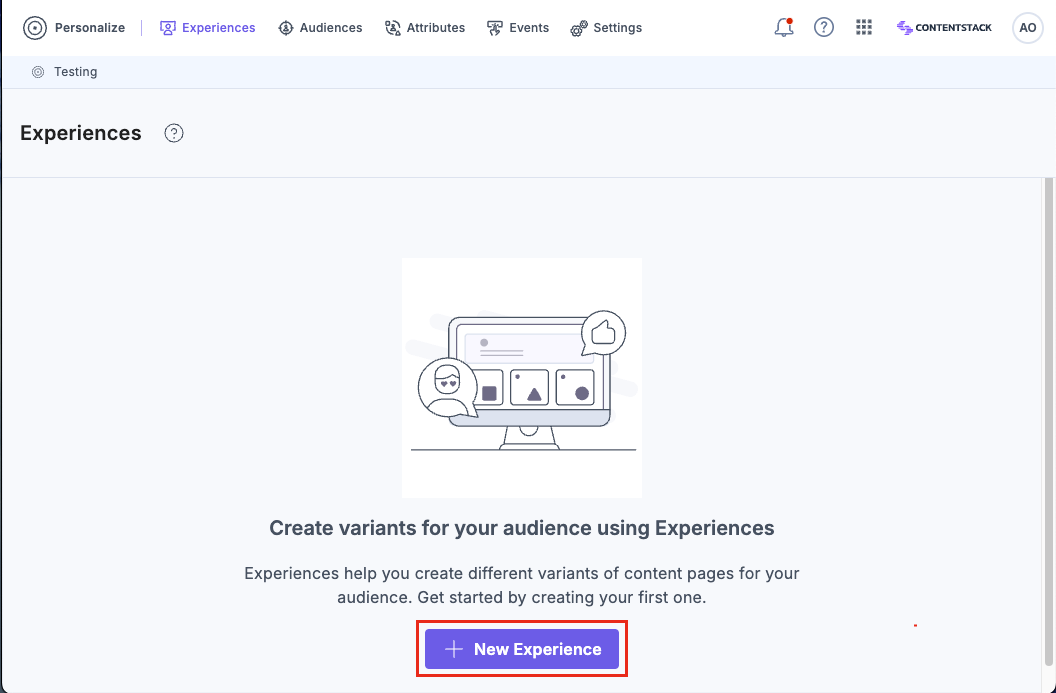This screenshot has width=1056, height=693.
Task: Click the Audiences tab icon
Action: click(286, 28)
